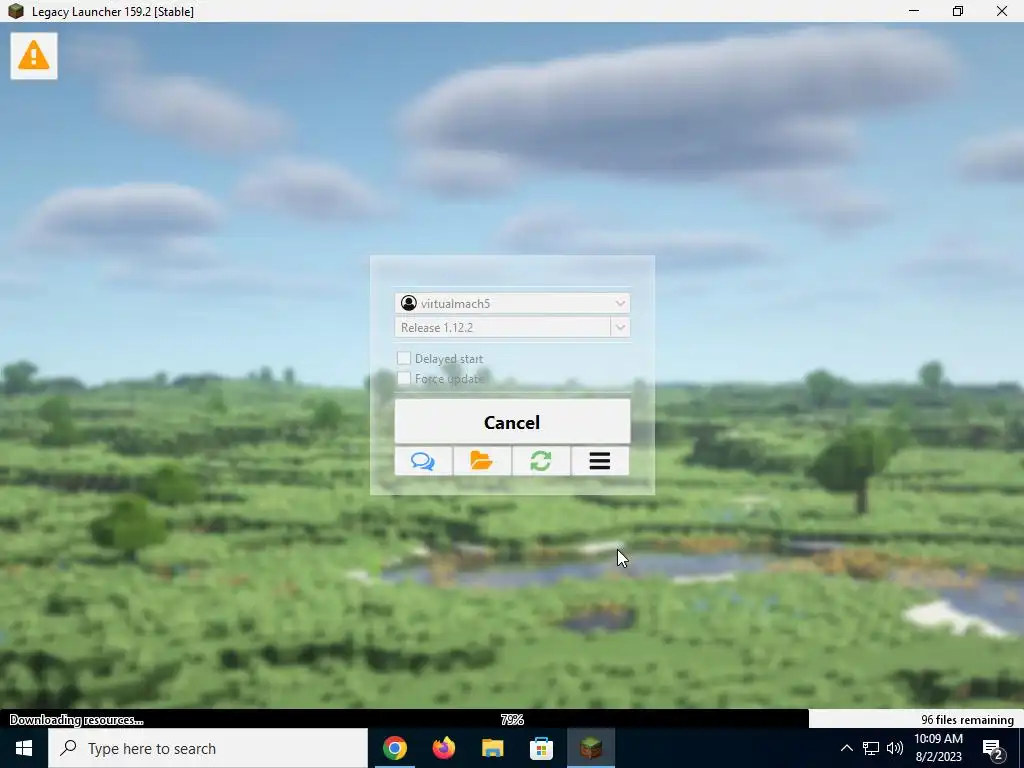Click the Type here to search box
The width and height of the screenshot is (1024, 768).
point(208,748)
